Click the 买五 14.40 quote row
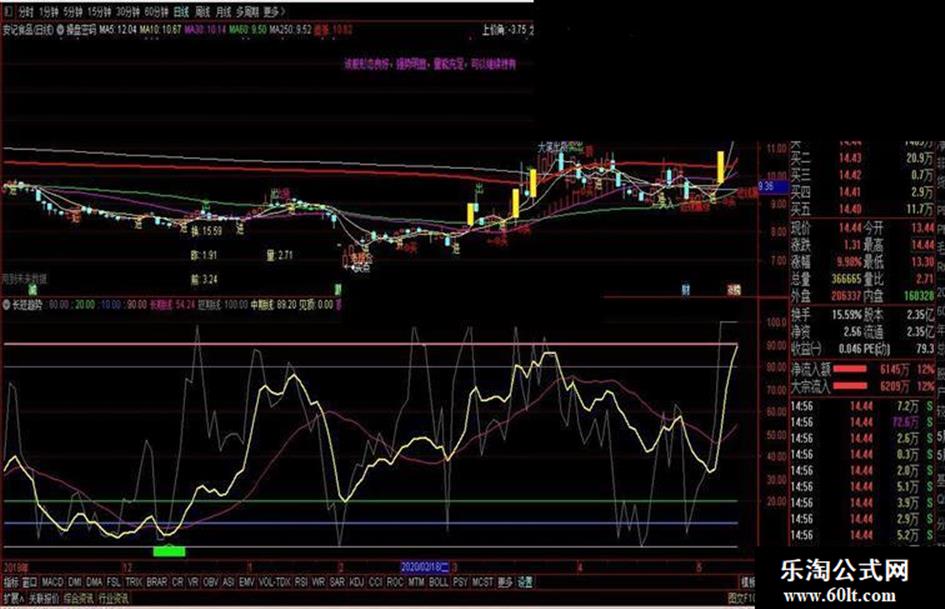Image resolution: width=945 pixels, height=609 pixels. coord(862,209)
